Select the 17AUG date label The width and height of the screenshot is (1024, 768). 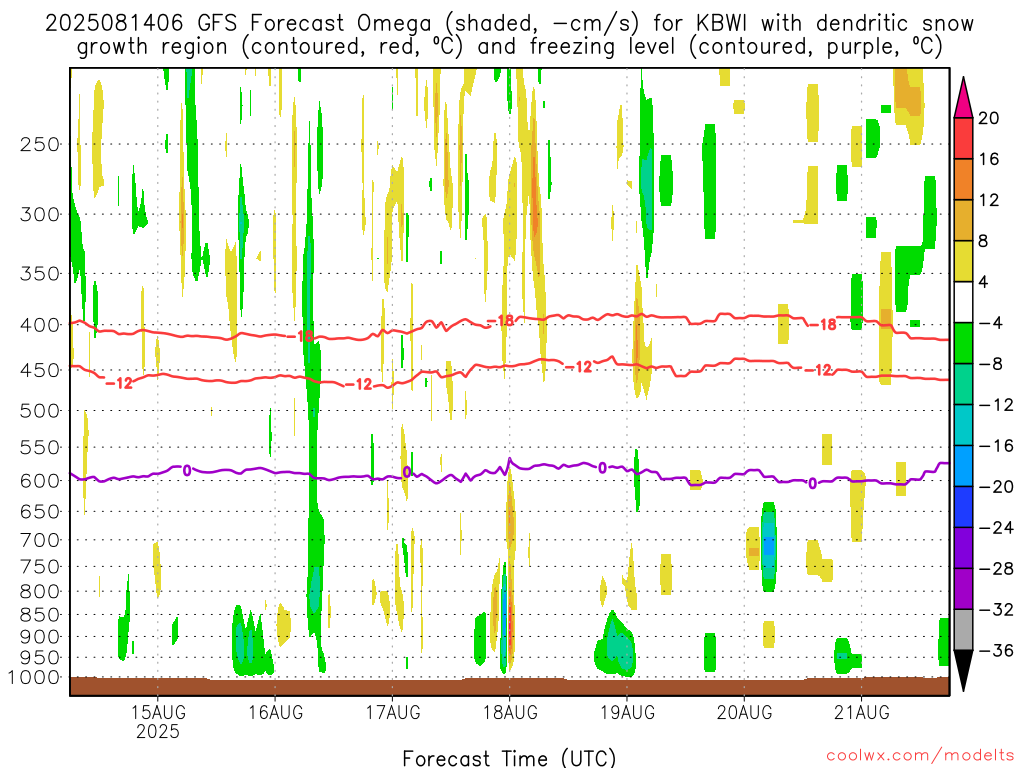(x=392, y=712)
